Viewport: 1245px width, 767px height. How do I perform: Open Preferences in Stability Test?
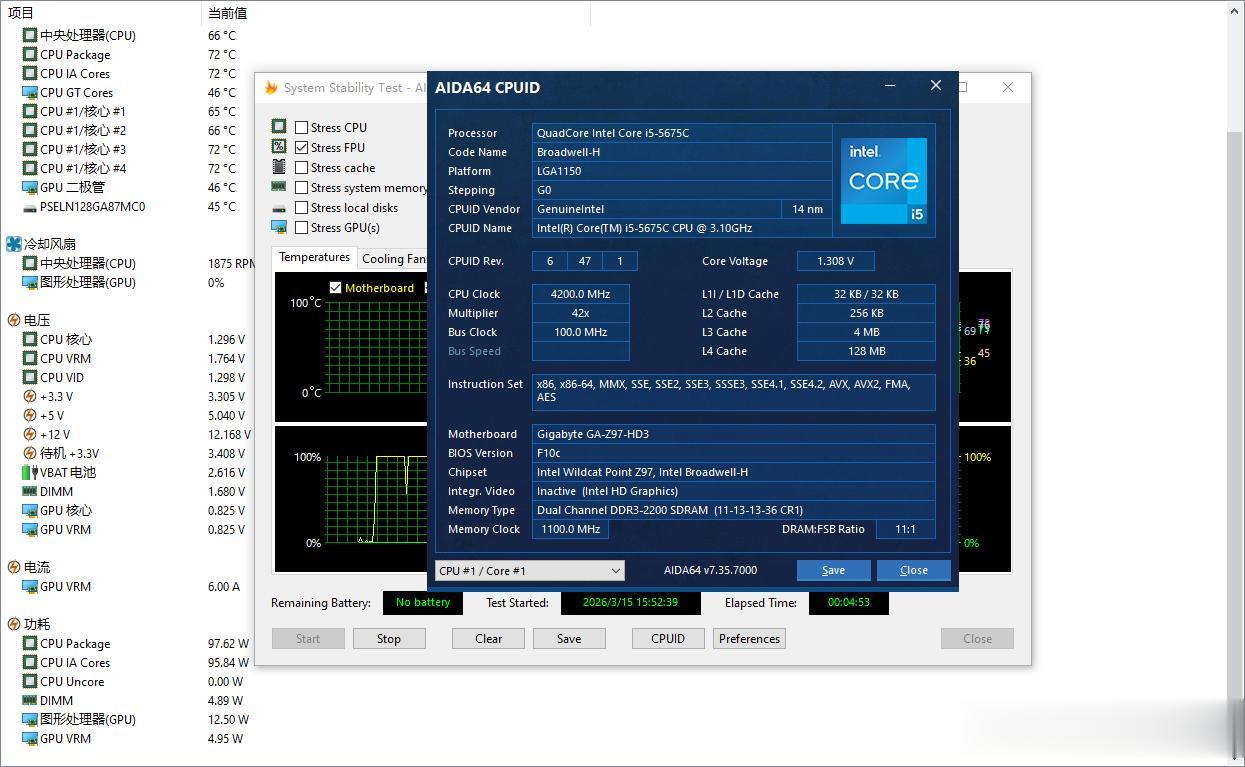(x=749, y=638)
